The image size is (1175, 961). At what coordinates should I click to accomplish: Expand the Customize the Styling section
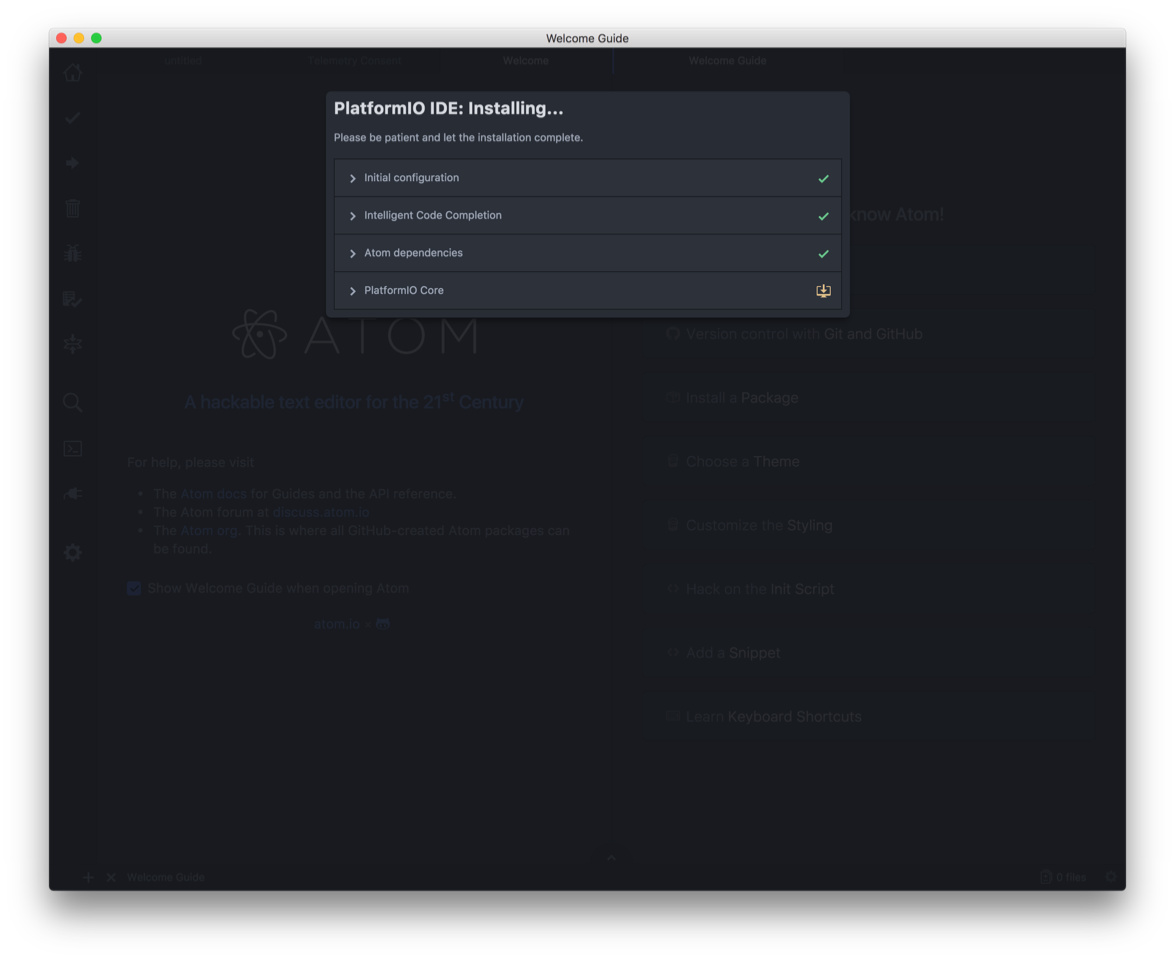[869, 525]
